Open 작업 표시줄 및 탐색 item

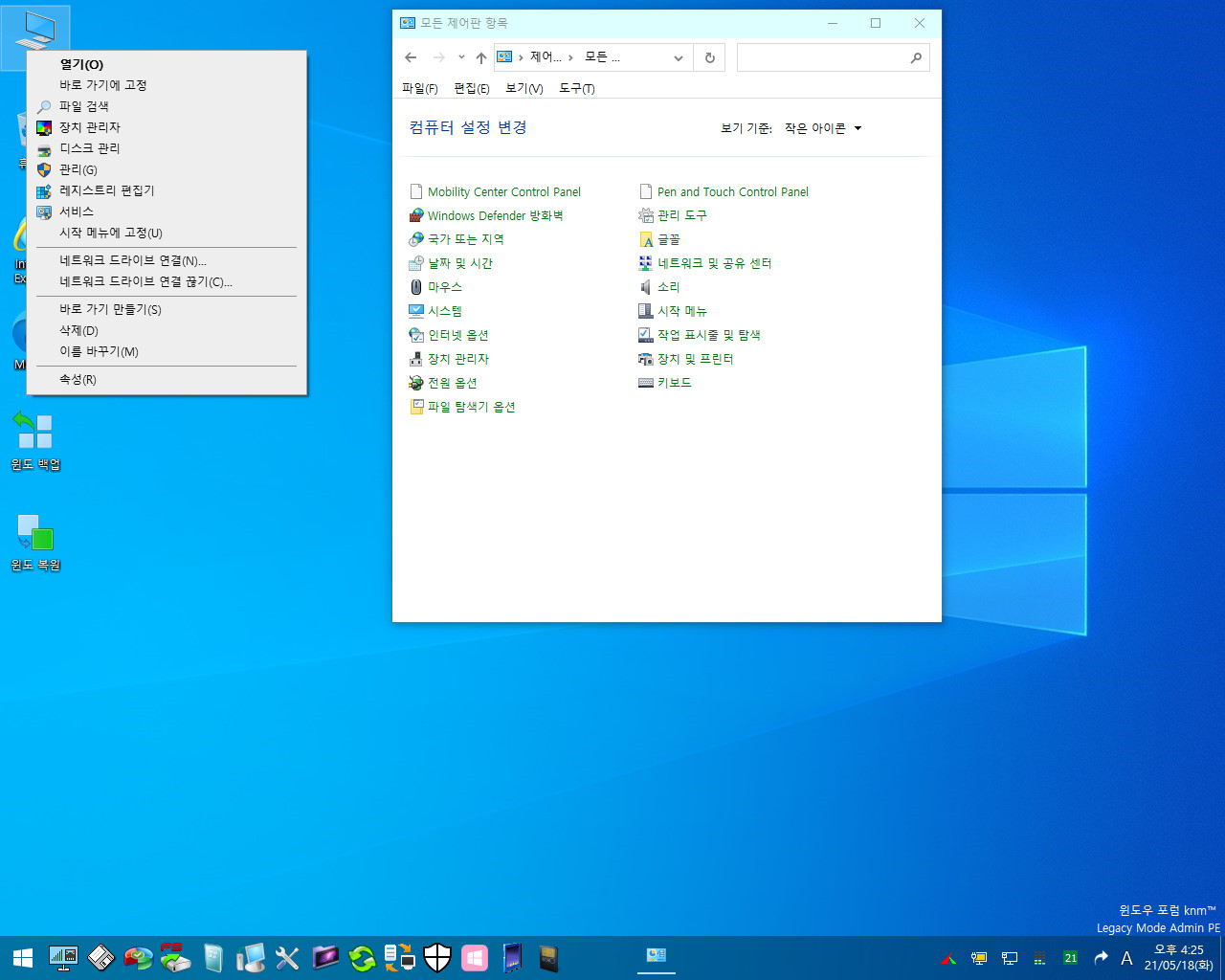[x=700, y=335]
